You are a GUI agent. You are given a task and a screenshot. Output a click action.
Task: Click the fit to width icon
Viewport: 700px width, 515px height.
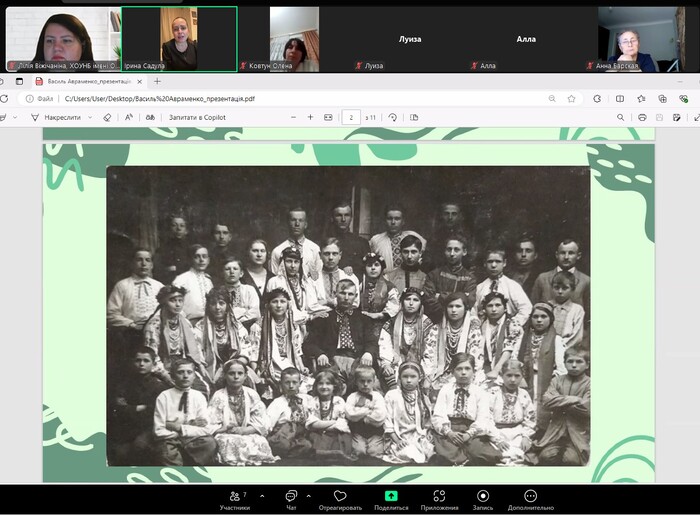pyautogui.click(x=328, y=117)
